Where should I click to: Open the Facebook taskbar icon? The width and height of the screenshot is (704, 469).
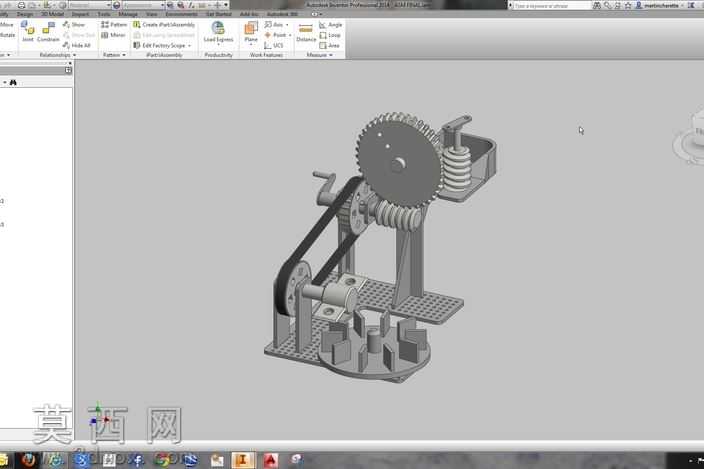pyautogui.click(x=137, y=460)
